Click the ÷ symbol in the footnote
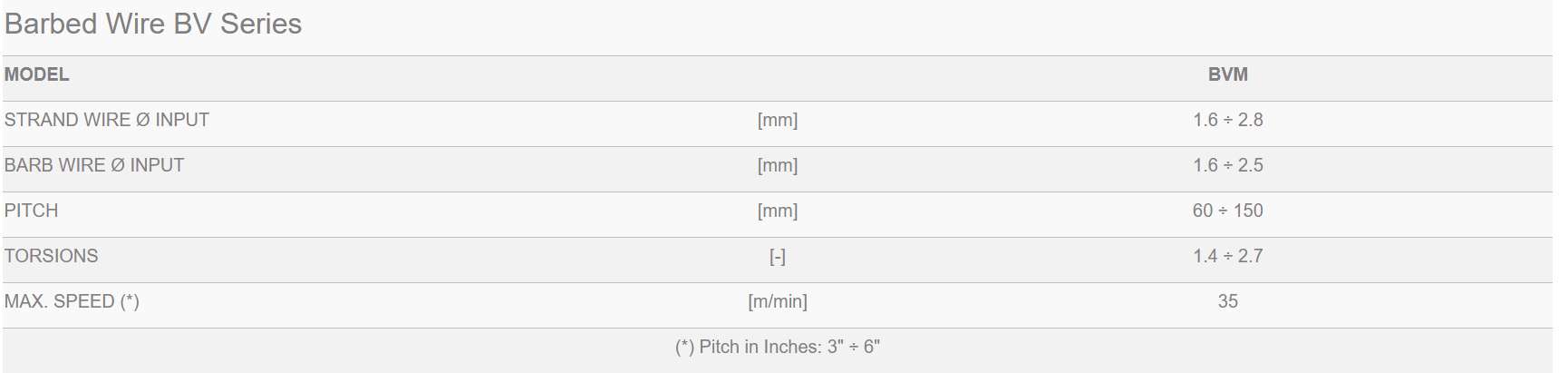This screenshot has width=1568, height=373. [x=854, y=348]
